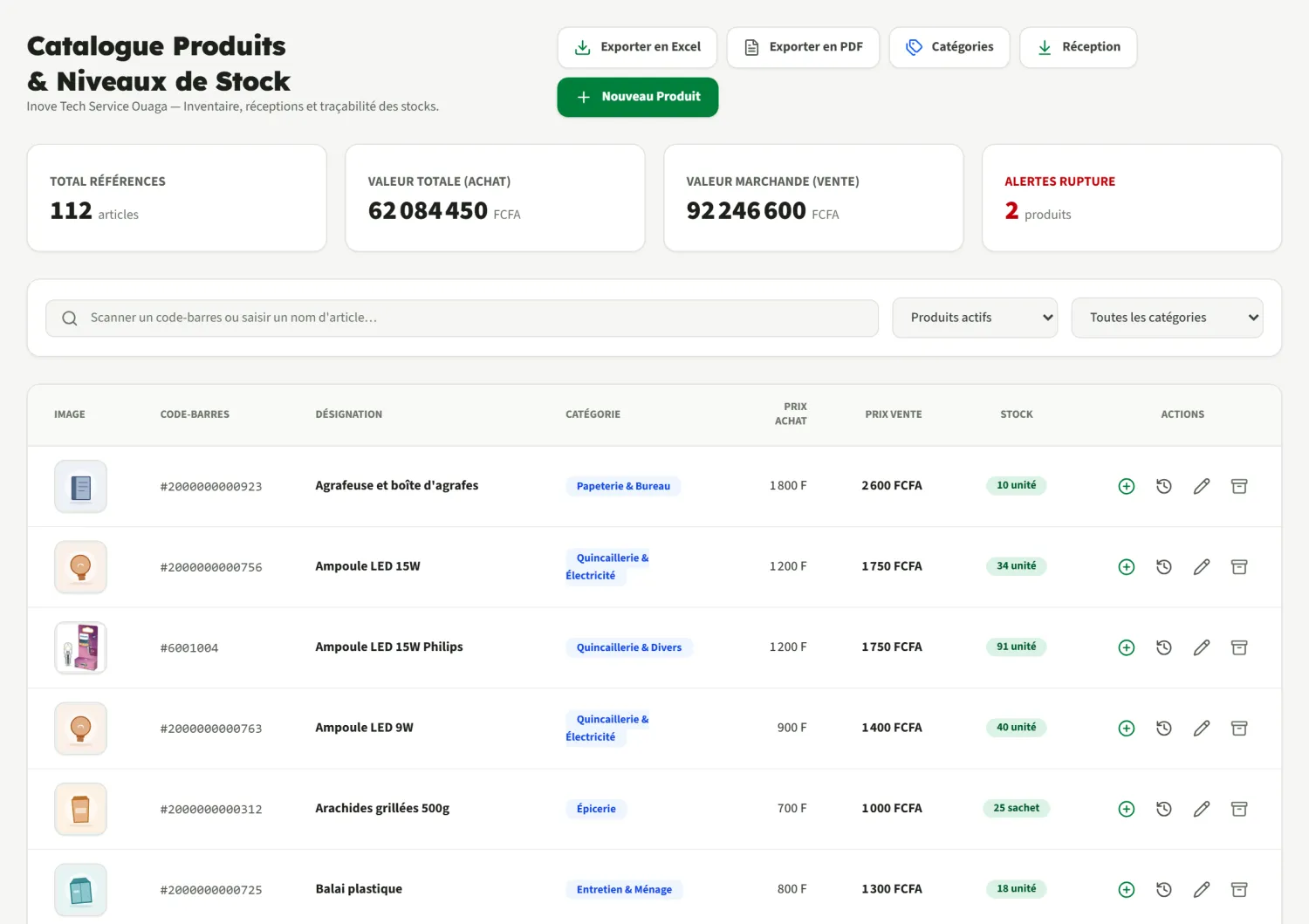Image resolution: width=1309 pixels, height=924 pixels.
Task: Sort by the Désignation column header
Action: [349, 414]
